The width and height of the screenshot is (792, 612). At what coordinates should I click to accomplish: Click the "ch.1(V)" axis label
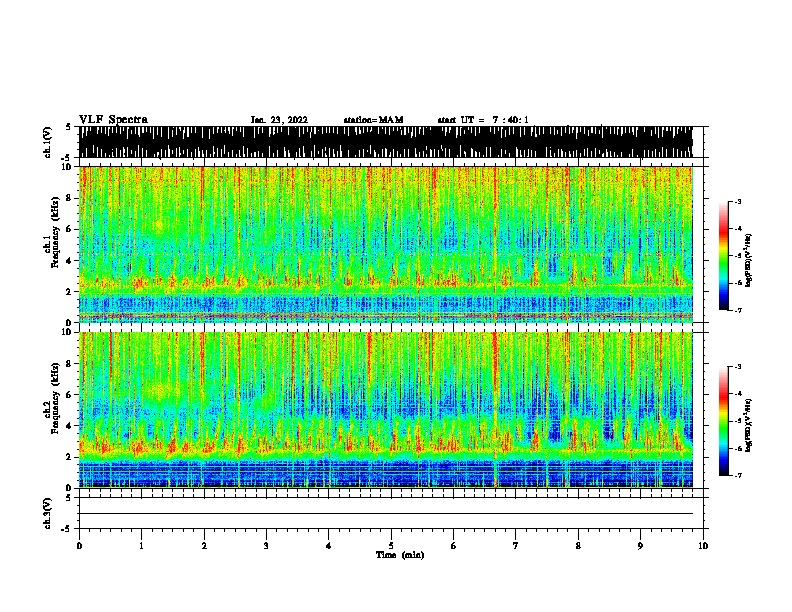point(48,142)
